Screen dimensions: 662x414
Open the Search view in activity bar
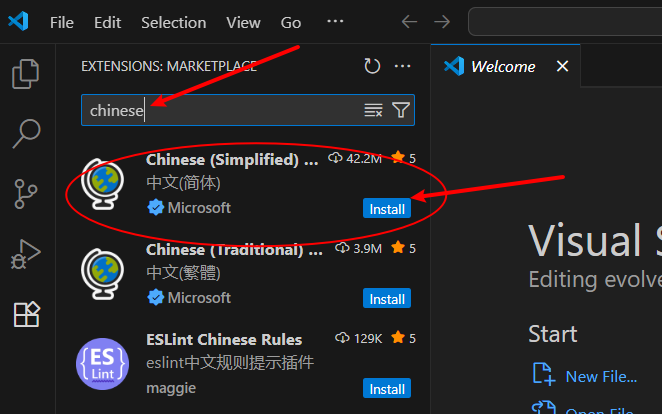(x=26, y=133)
